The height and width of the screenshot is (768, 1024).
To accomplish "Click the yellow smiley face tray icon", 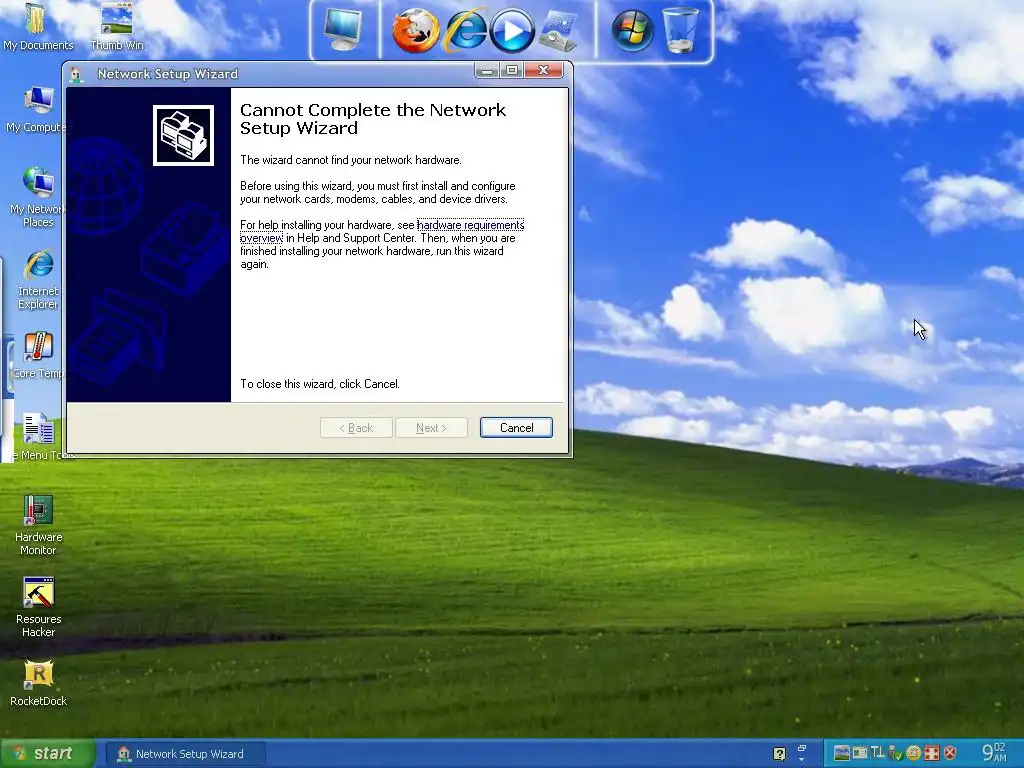I will point(914,753).
